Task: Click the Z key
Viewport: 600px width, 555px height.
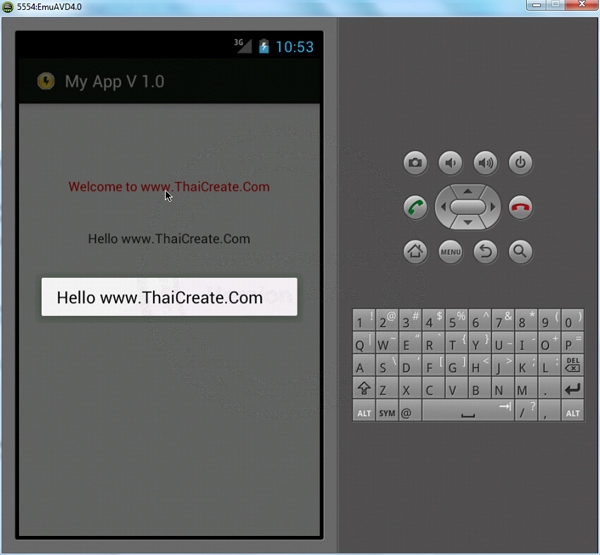Action: coord(387,388)
